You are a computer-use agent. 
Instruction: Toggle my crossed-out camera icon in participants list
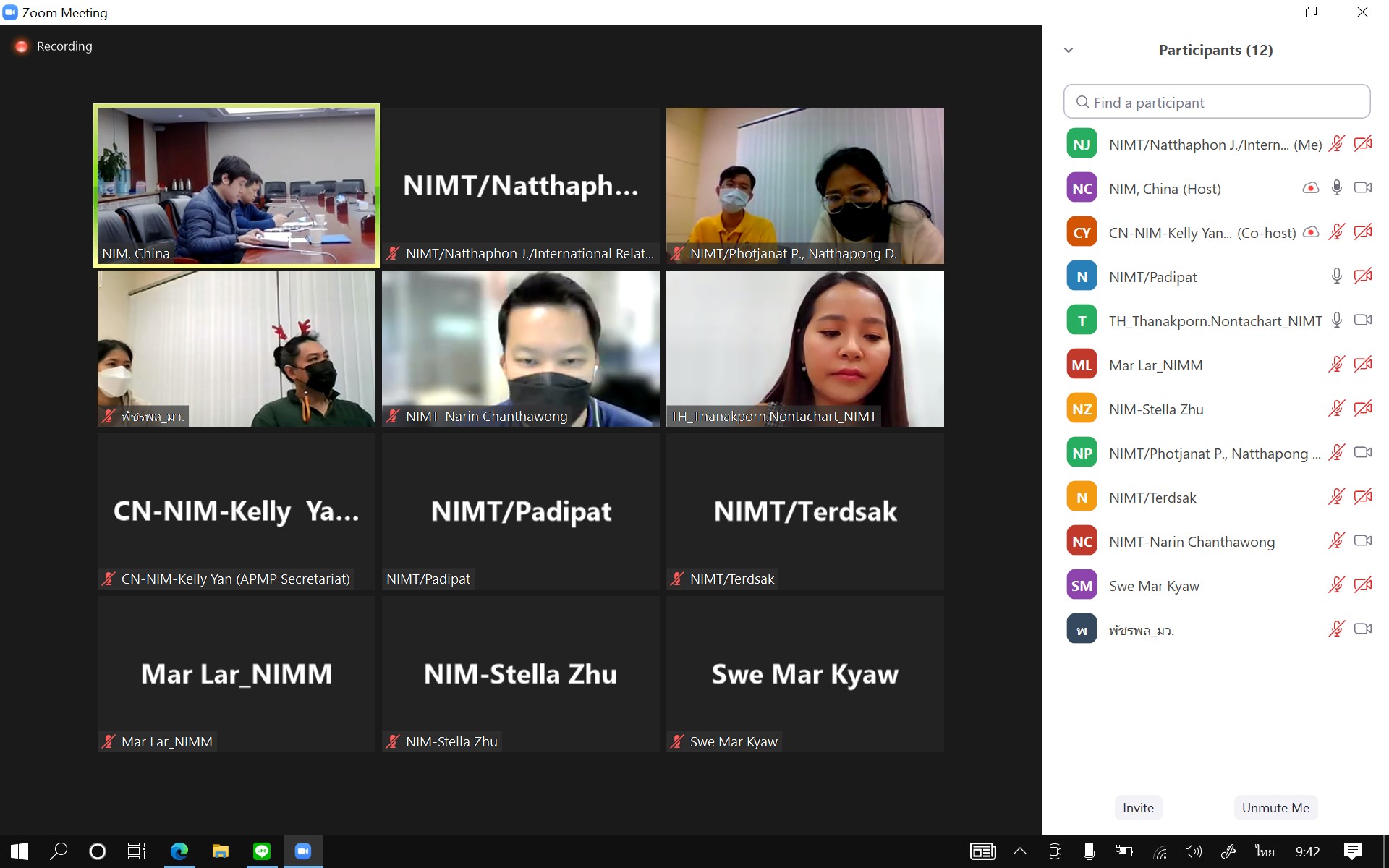click(1362, 144)
